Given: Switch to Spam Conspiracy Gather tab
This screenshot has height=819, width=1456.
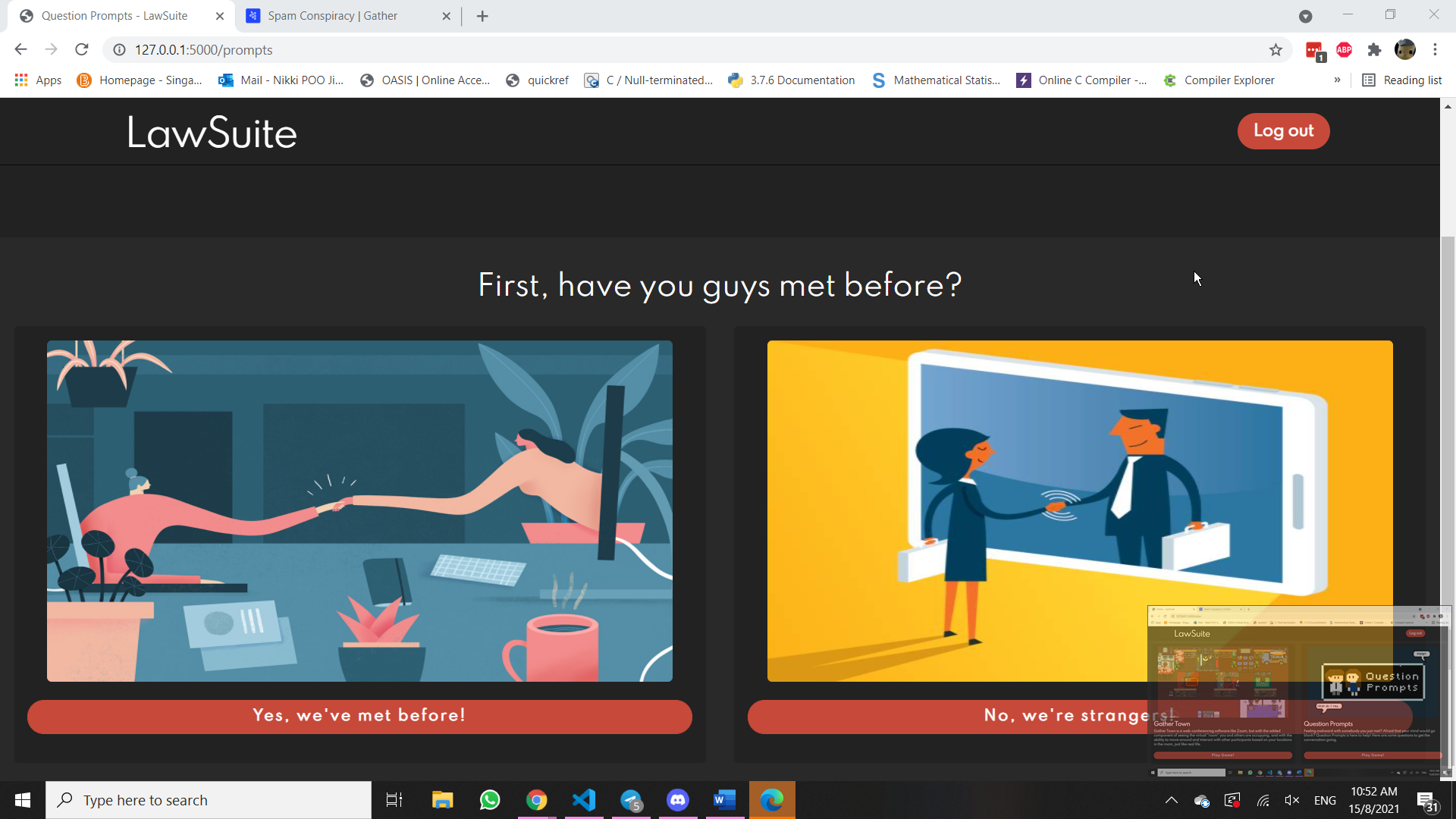Looking at the screenshot, I should tap(332, 16).
